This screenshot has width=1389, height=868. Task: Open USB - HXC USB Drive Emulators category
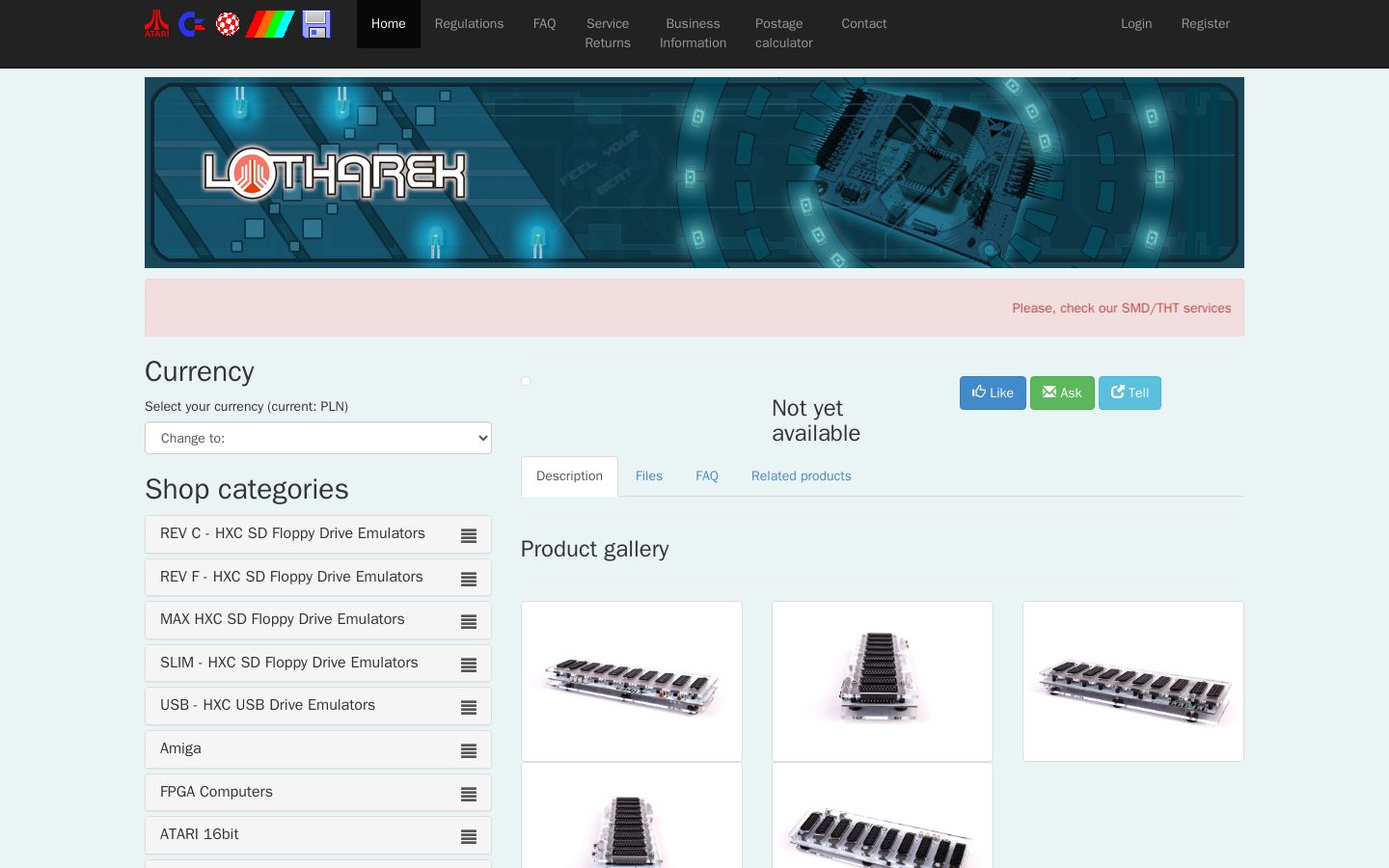pos(267,705)
